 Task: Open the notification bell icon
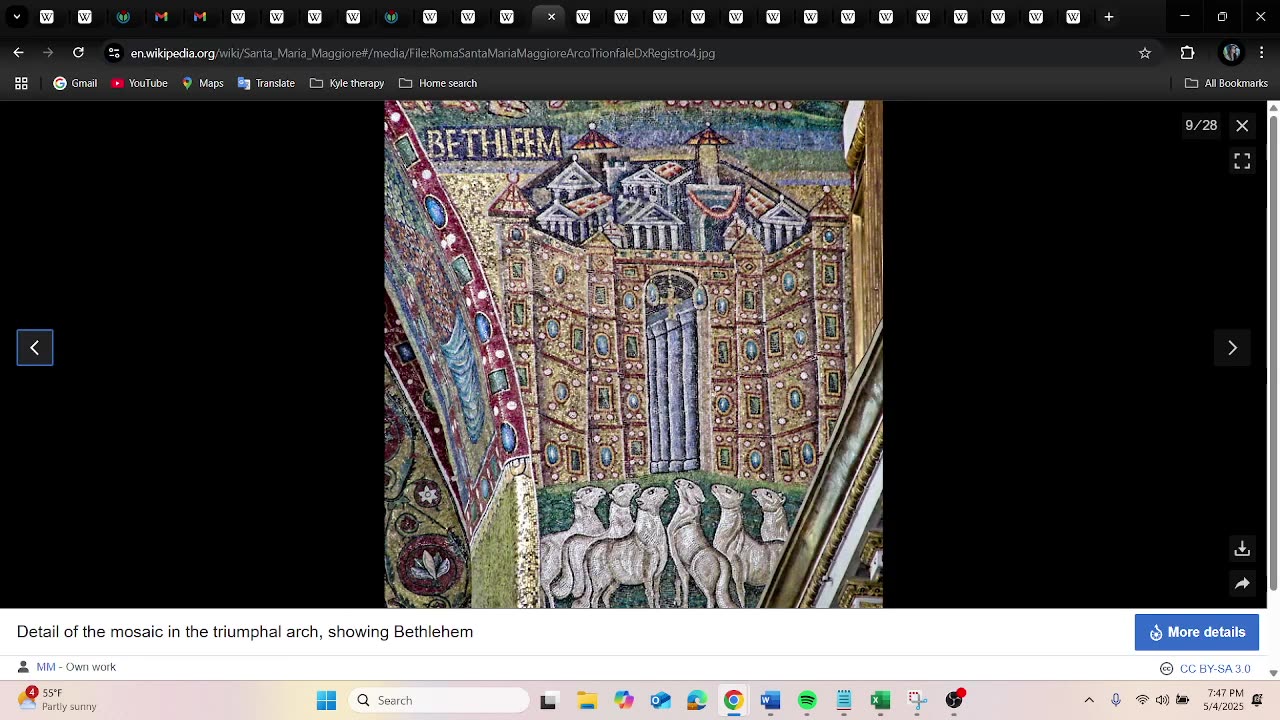click(x=1257, y=700)
